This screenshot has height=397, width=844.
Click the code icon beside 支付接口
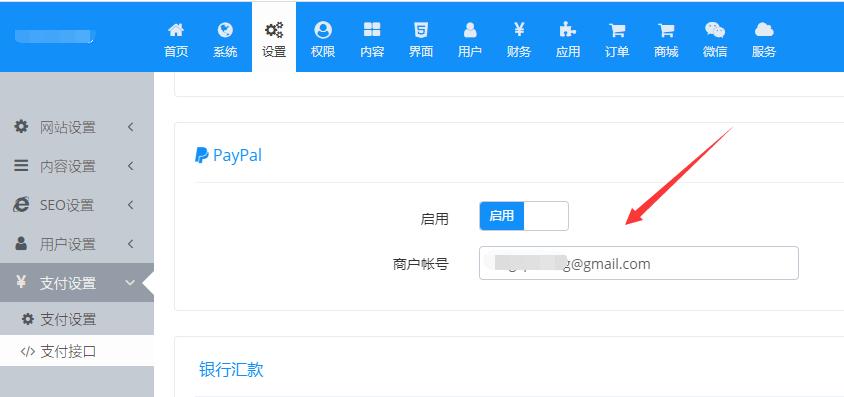click(x=27, y=352)
